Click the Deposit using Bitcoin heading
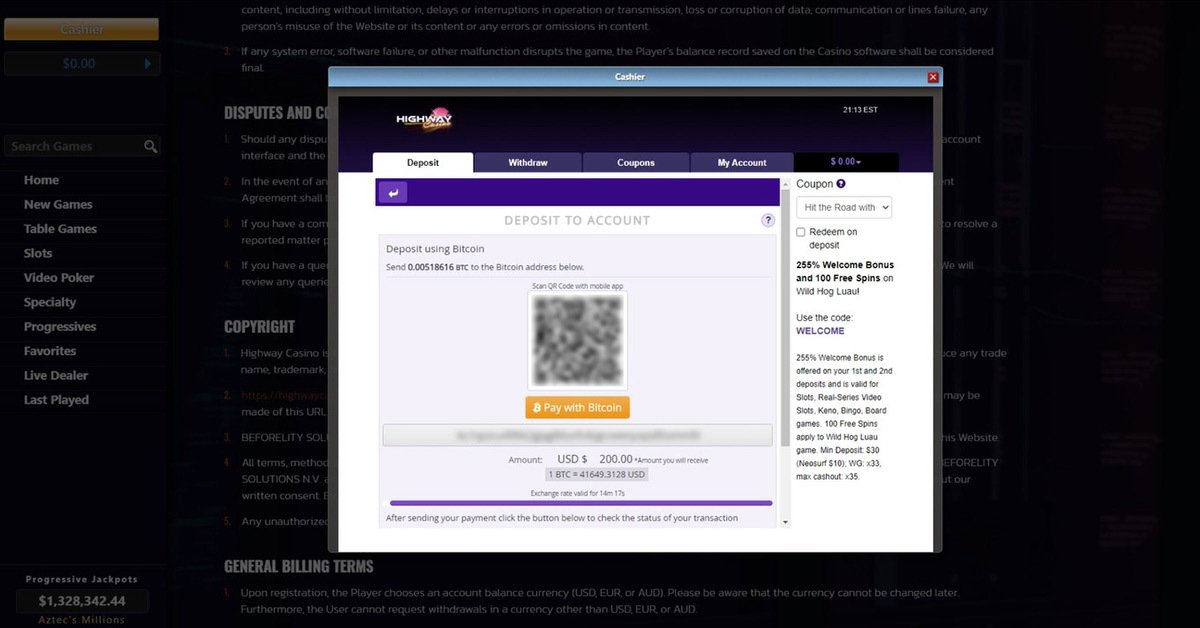This screenshot has width=1200, height=628. coord(435,249)
